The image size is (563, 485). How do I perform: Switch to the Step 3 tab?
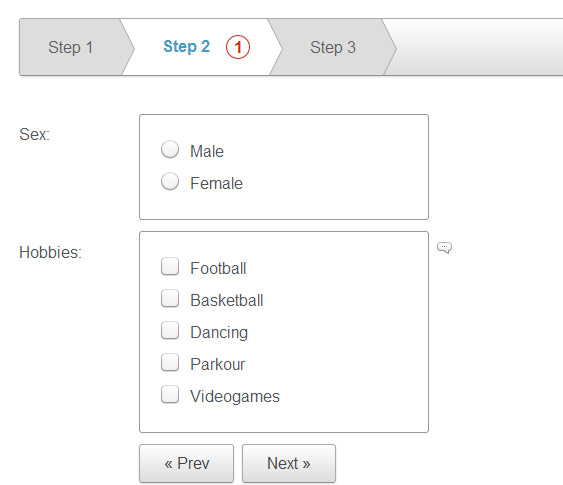pyautogui.click(x=333, y=47)
